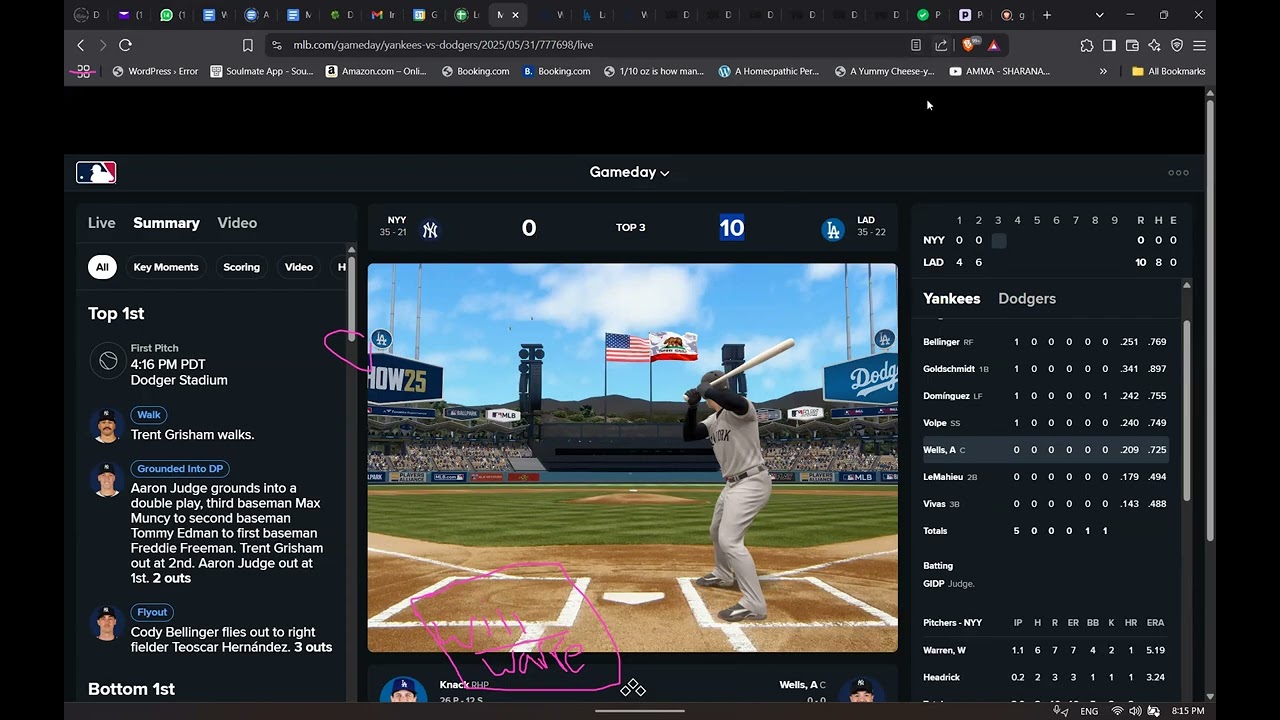Viewport: 1280px width, 720px height.
Task: Switch to the Summary tab
Action: 167,223
